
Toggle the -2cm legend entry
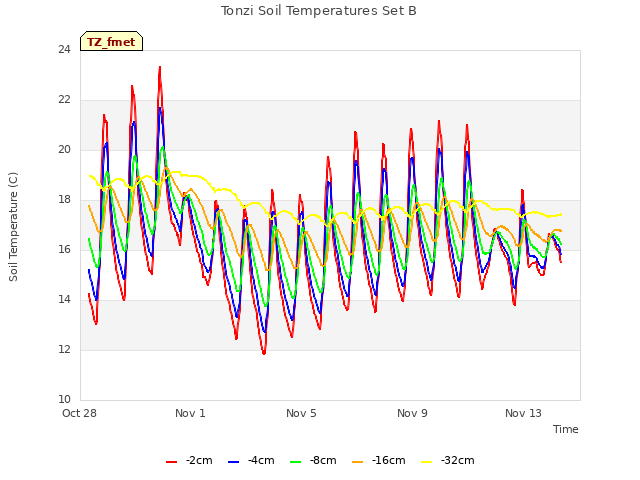189,461
